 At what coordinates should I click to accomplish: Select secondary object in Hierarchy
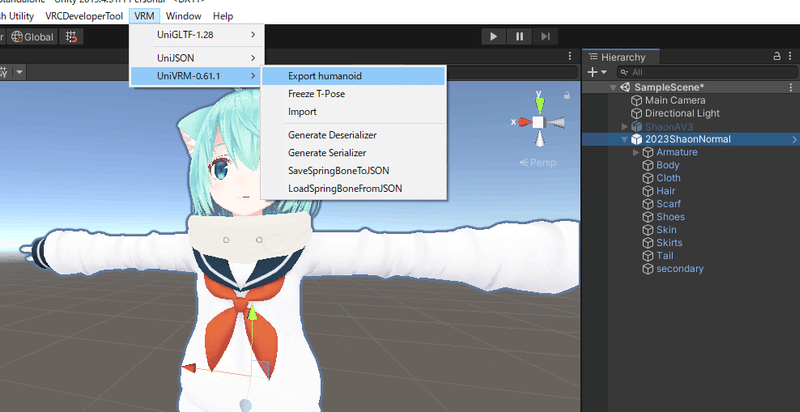click(680, 269)
